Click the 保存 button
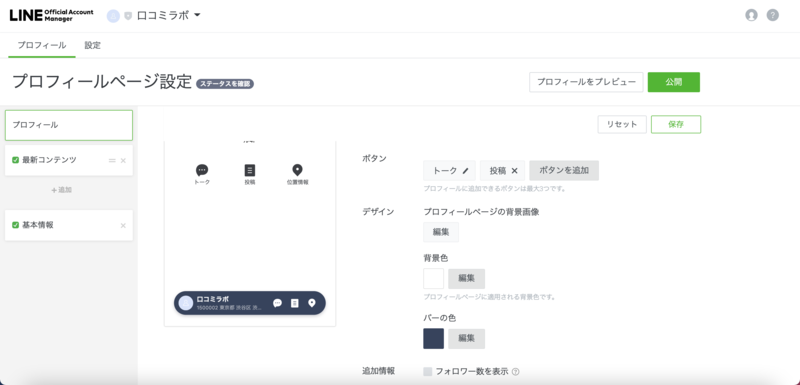800x385 pixels. click(x=676, y=124)
